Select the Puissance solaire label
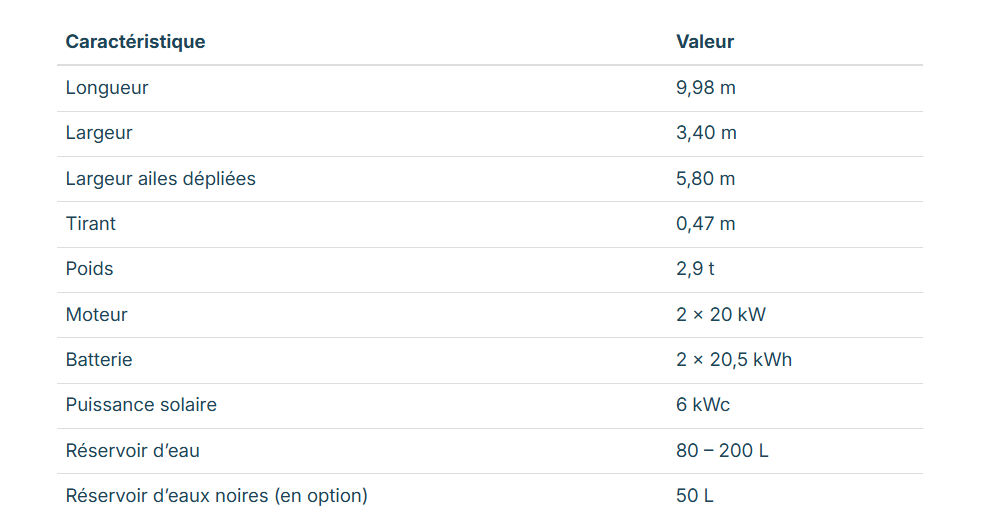 [141, 405]
